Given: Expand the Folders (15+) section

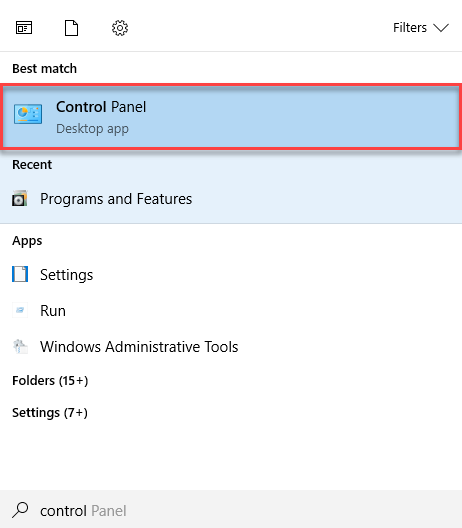Looking at the screenshot, I should pos(50,381).
